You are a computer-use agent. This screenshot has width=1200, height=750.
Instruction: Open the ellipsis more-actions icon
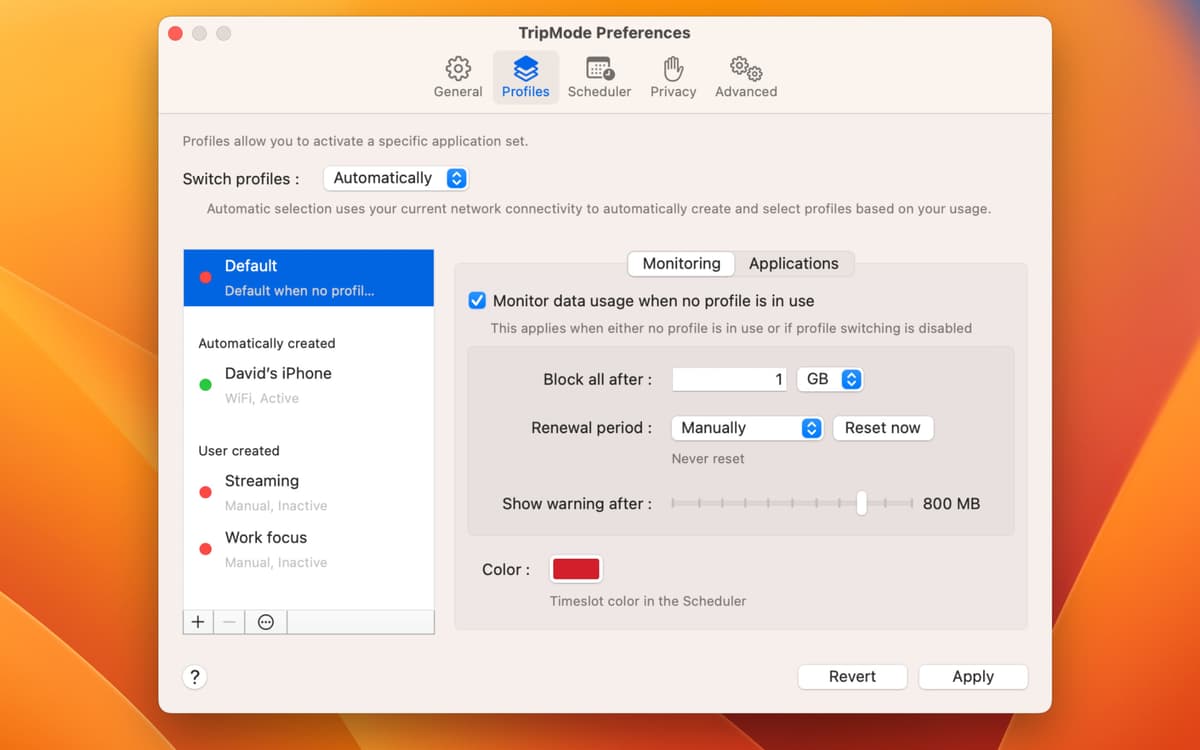tap(266, 622)
